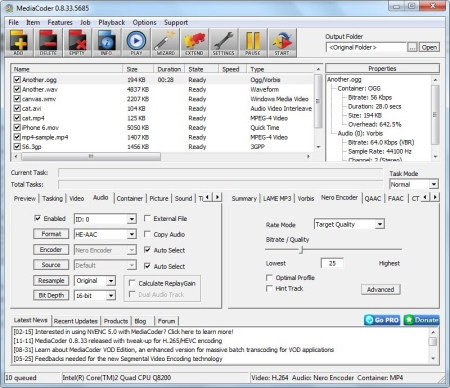Enable the Optimal Profile checkbox

click(269, 278)
